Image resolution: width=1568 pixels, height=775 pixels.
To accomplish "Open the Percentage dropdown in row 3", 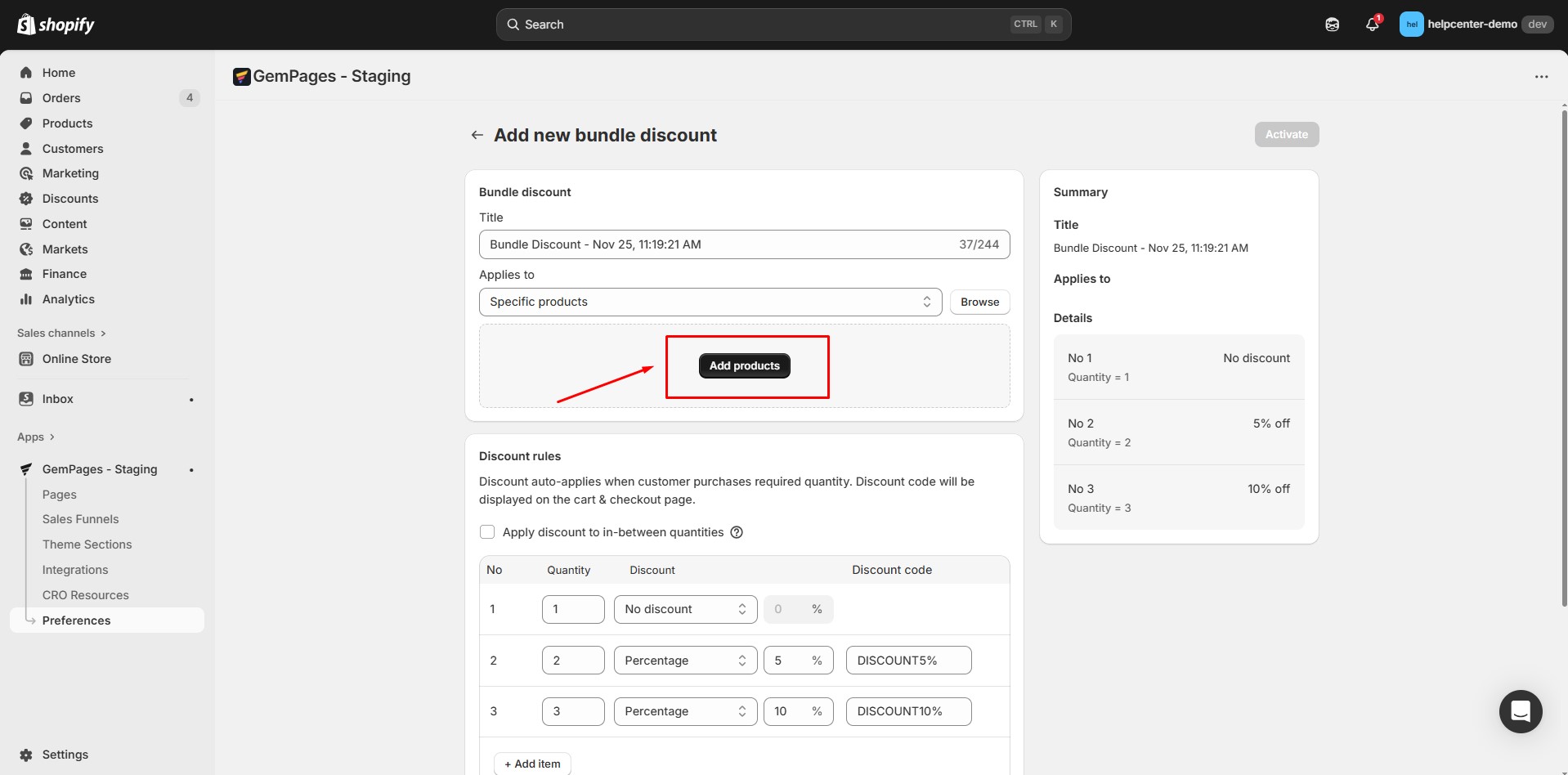I will point(685,711).
